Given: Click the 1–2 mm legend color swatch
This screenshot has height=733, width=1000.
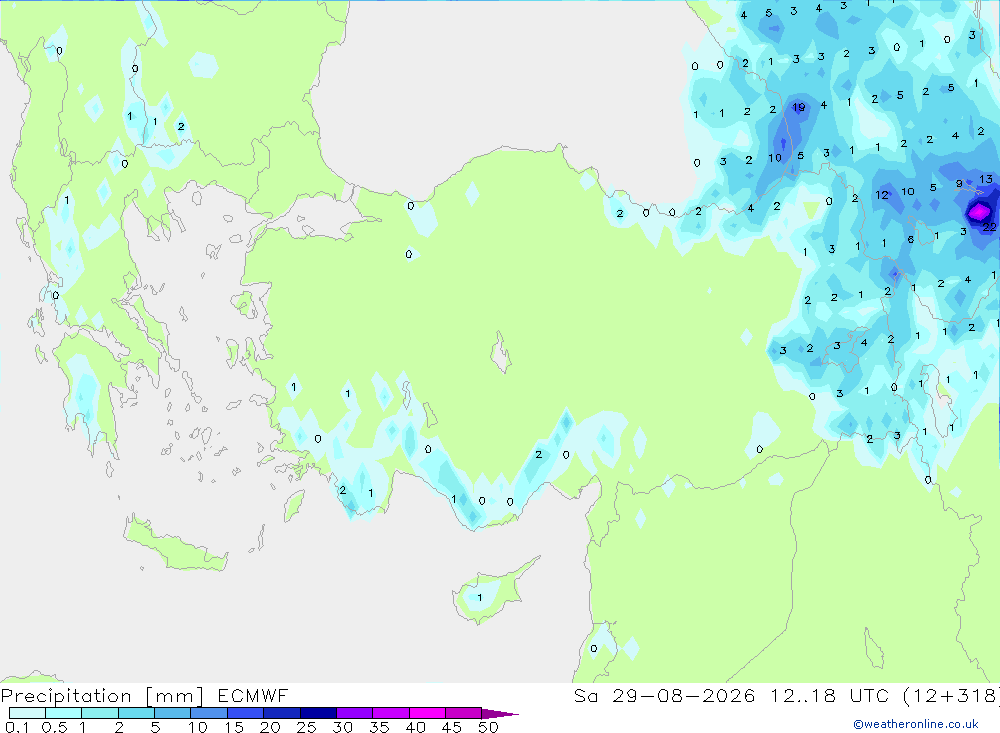Looking at the screenshot, I should [100, 713].
